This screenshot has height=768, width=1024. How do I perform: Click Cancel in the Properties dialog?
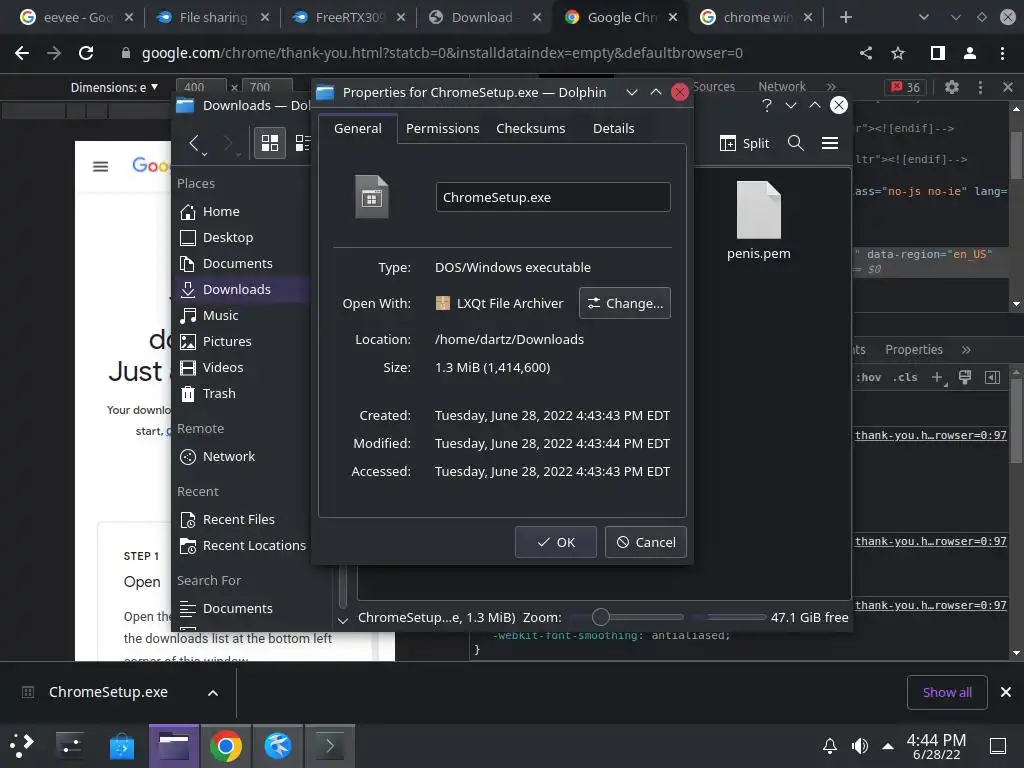(645, 542)
